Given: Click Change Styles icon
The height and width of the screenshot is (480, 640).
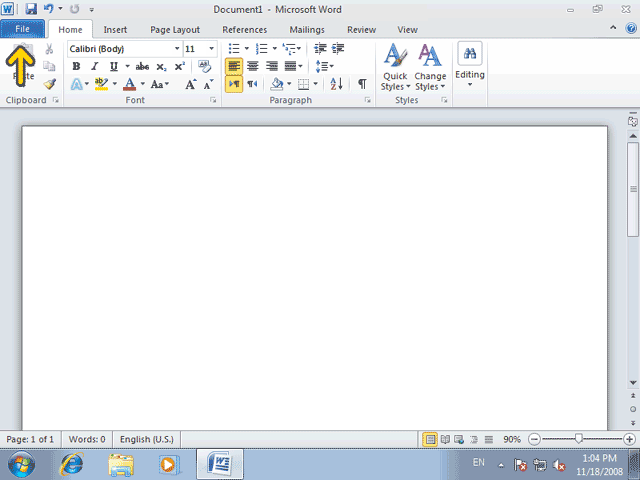Looking at the screenshot, I should [x=430, y=56].
